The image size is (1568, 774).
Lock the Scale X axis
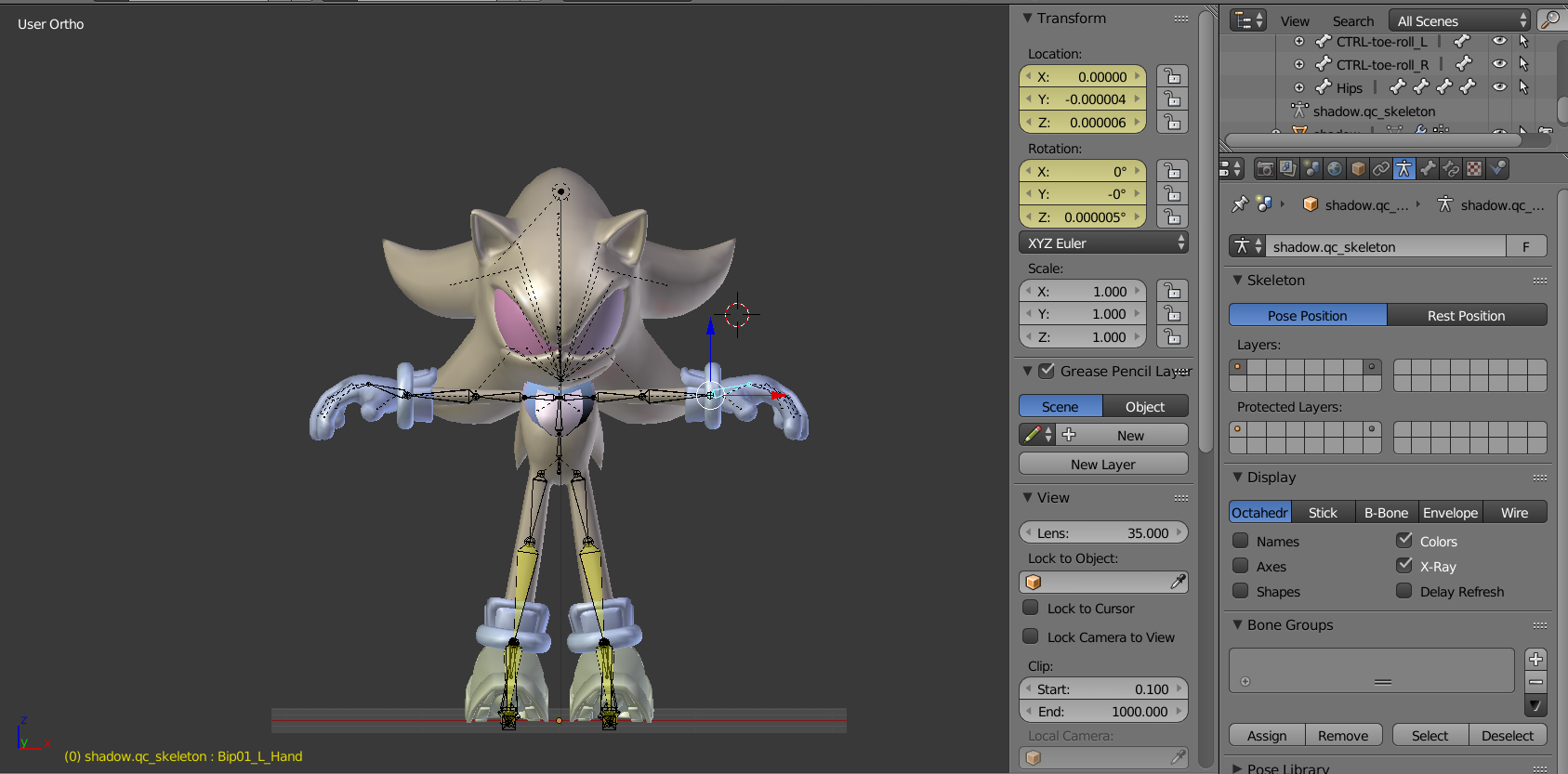point(1173,291)
